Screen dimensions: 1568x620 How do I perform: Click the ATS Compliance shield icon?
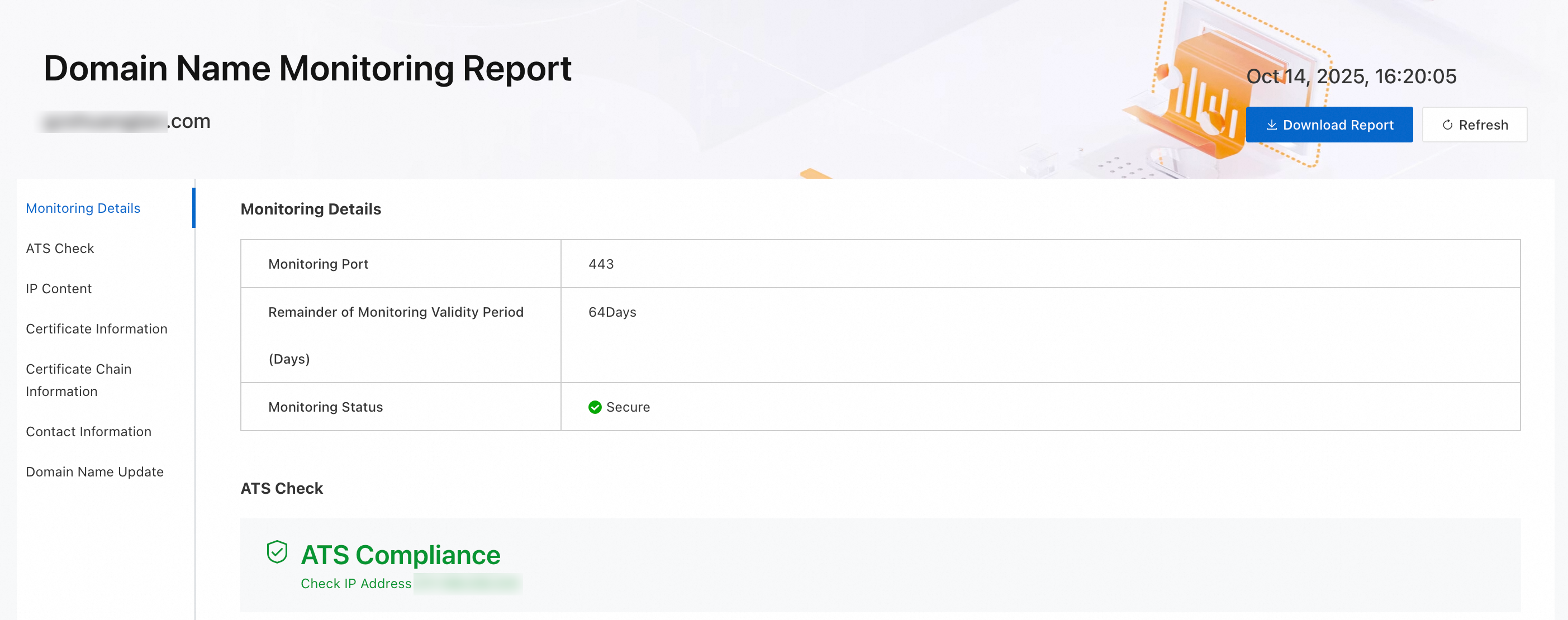pos(277,552)
